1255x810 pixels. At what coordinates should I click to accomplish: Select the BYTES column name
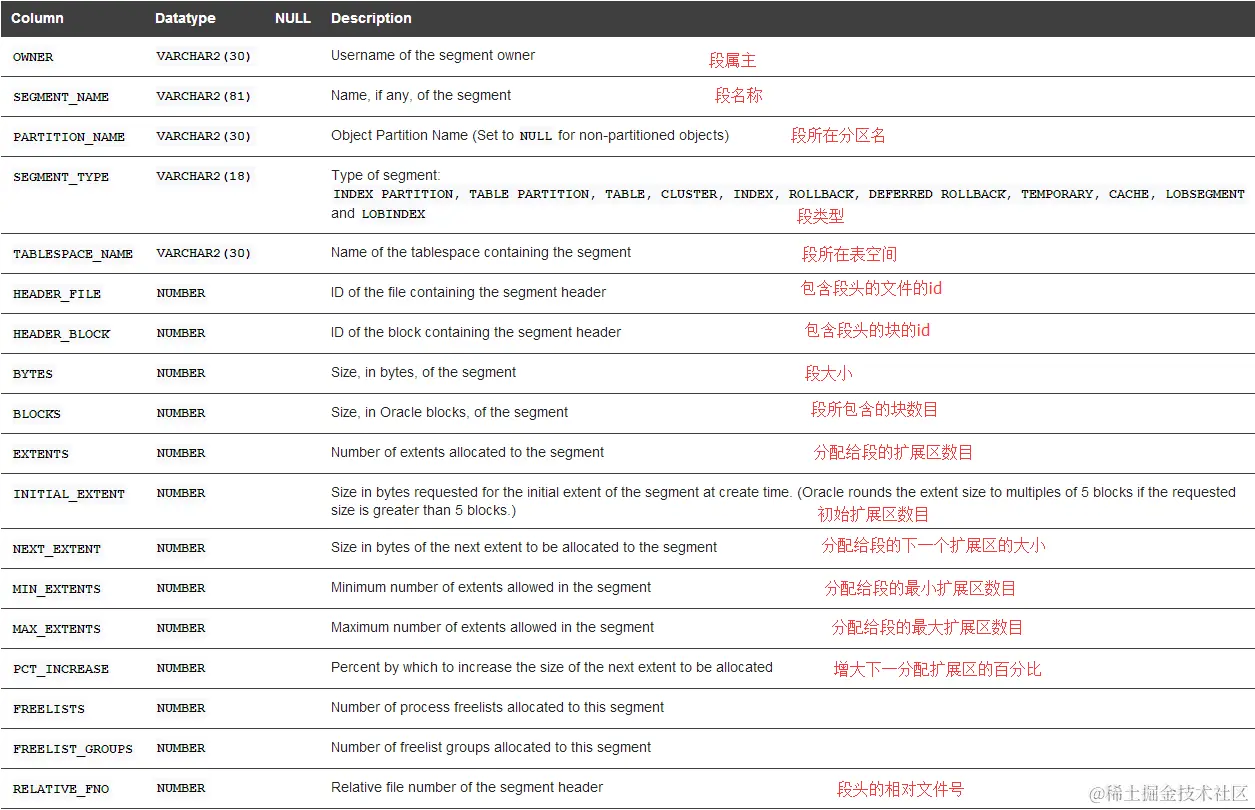tap(33, 374)
